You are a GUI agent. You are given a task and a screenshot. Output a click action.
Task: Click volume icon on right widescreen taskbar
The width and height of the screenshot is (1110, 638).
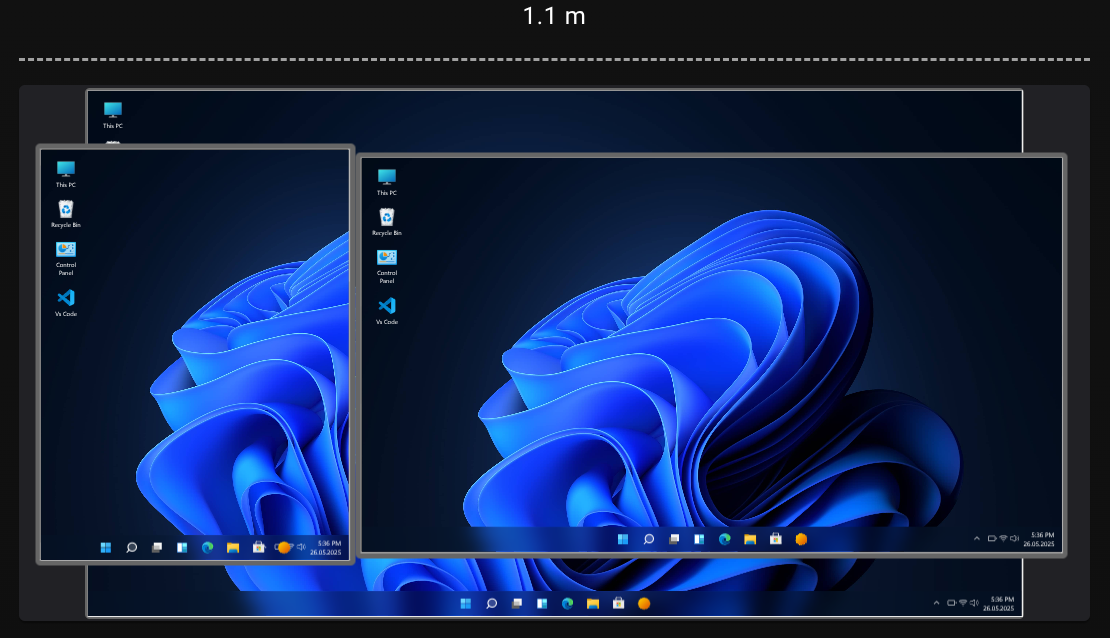click(x=1014, y=539)
